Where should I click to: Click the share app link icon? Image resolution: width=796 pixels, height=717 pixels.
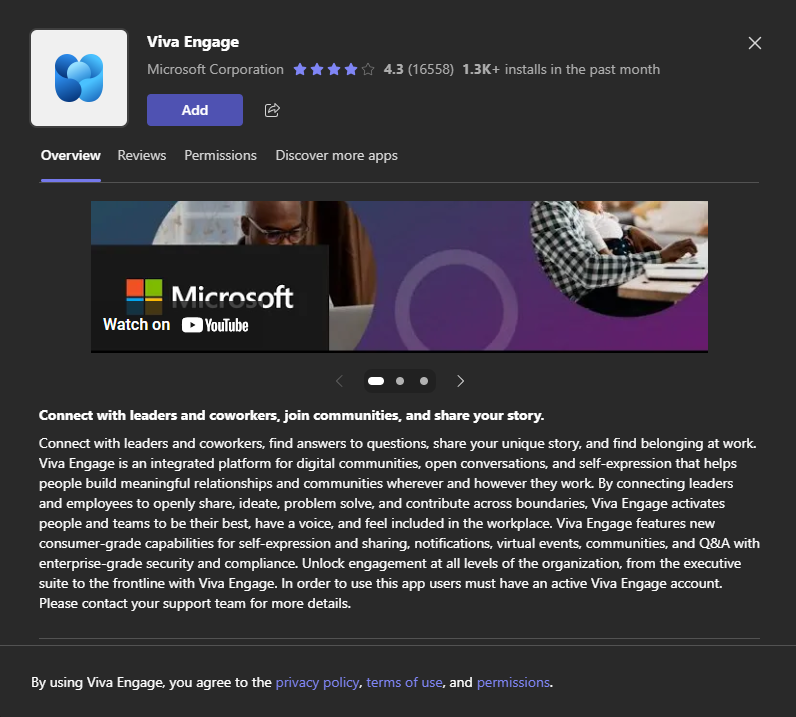[x=272, y=110]
